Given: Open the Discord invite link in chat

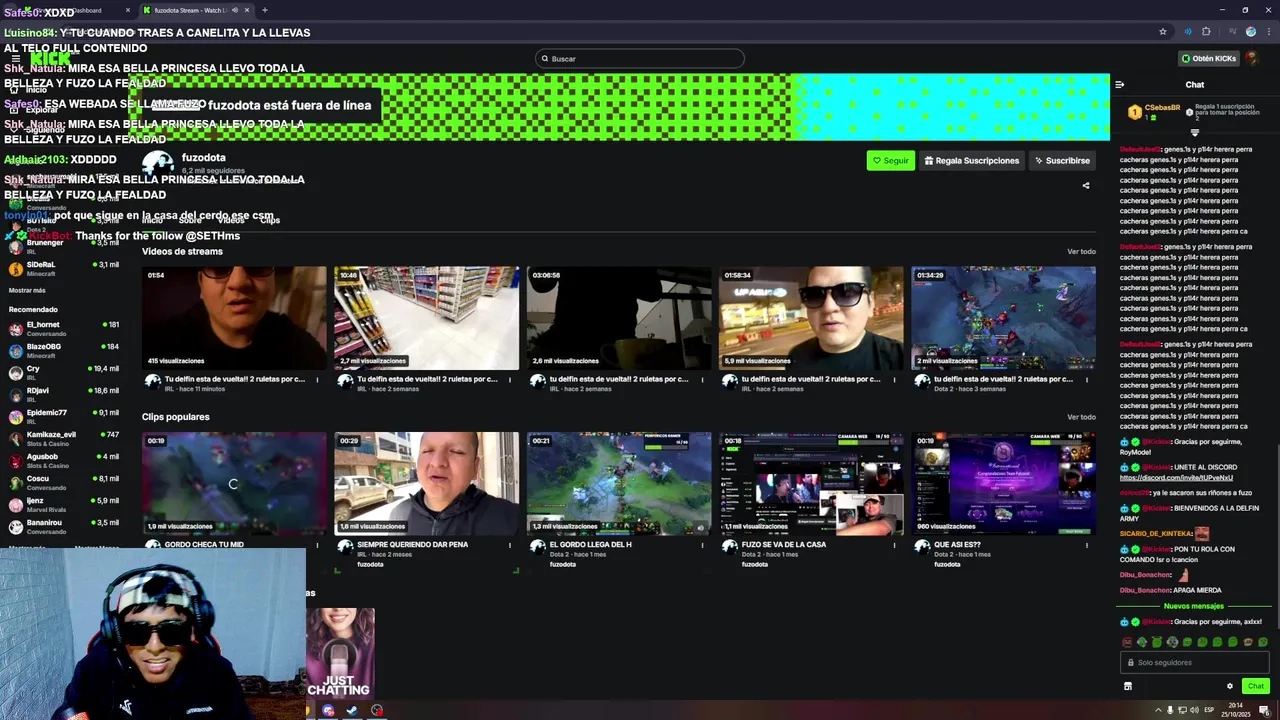Looking at the screenshot, I should point(1176,477).
